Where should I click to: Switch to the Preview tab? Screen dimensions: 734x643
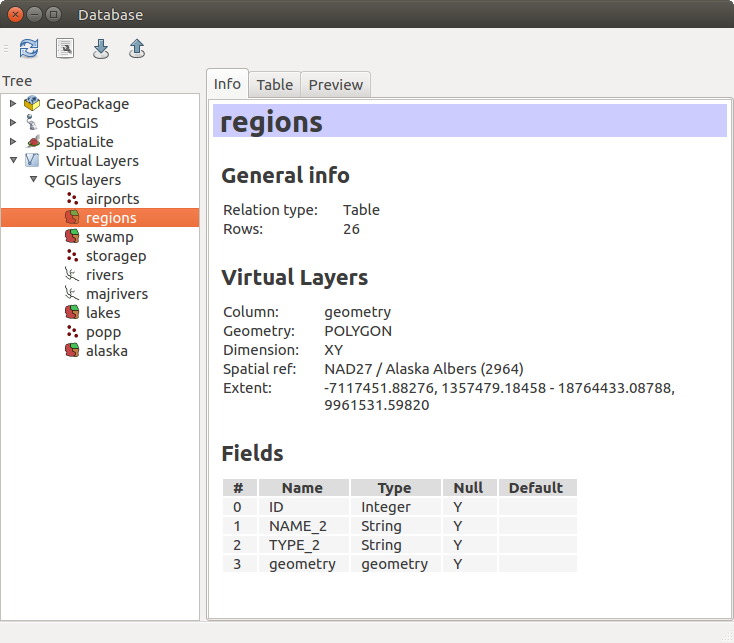(x=335, y=85)
